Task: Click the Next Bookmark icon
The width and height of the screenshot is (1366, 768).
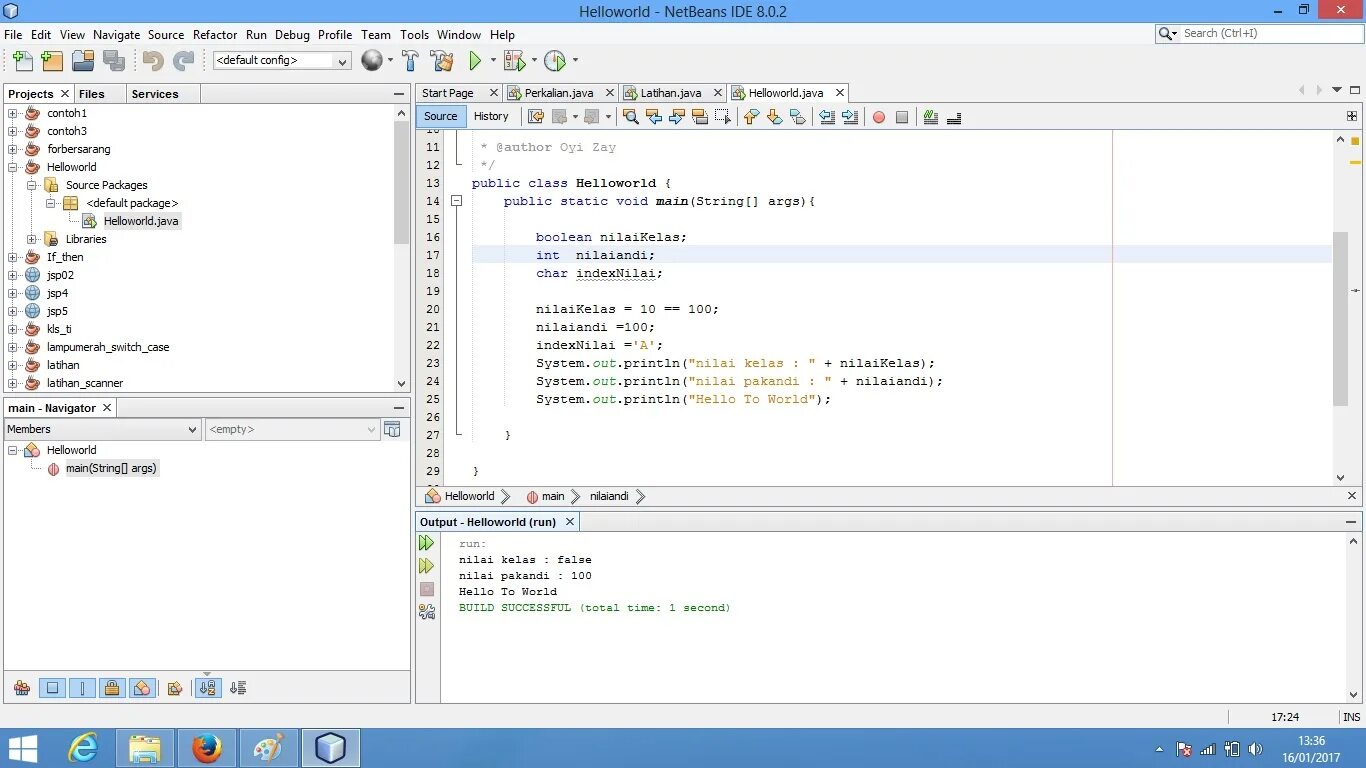Action: tap(774, 117)
